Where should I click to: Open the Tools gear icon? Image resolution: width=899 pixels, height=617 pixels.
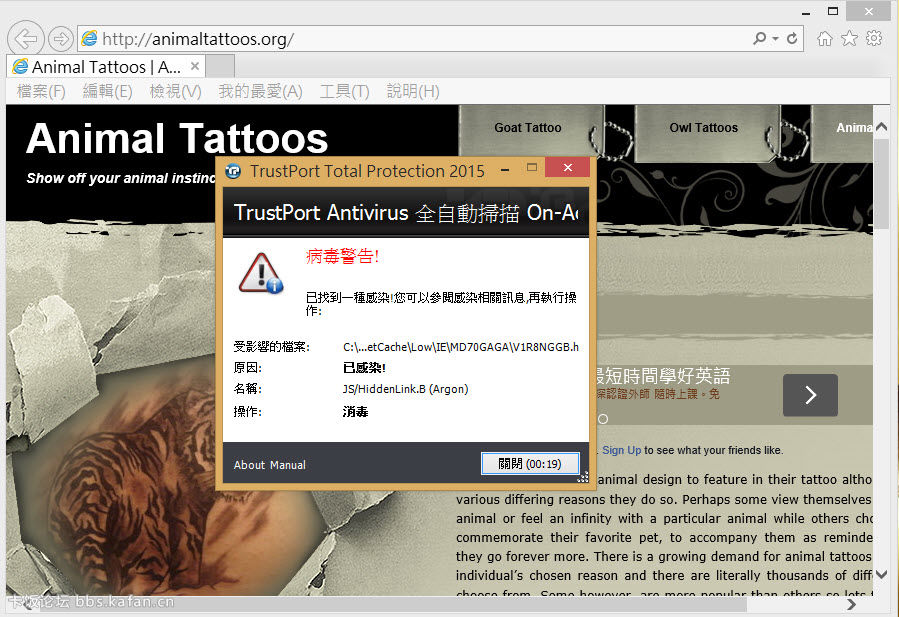[x=874, y=38]
